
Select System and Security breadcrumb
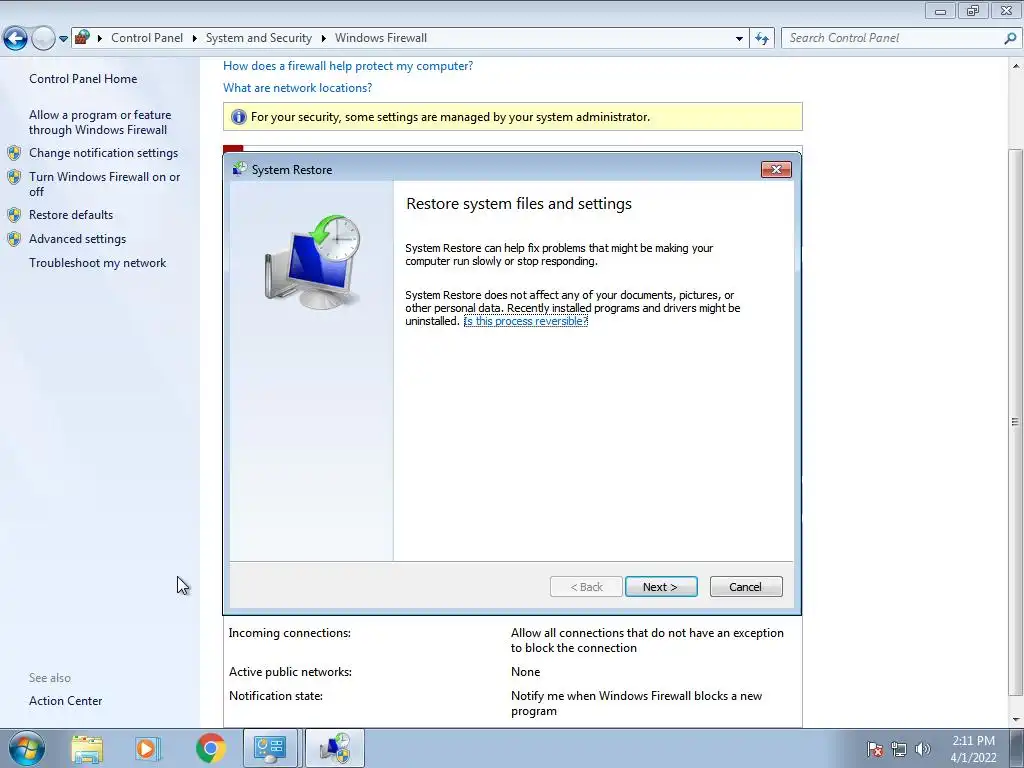[x=259, y=38]
